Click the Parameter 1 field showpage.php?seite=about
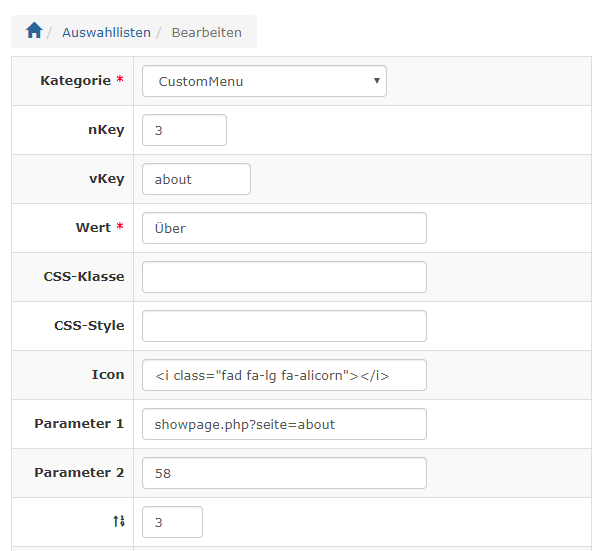The height and width of the screenshot is (551, 603). 284,424
